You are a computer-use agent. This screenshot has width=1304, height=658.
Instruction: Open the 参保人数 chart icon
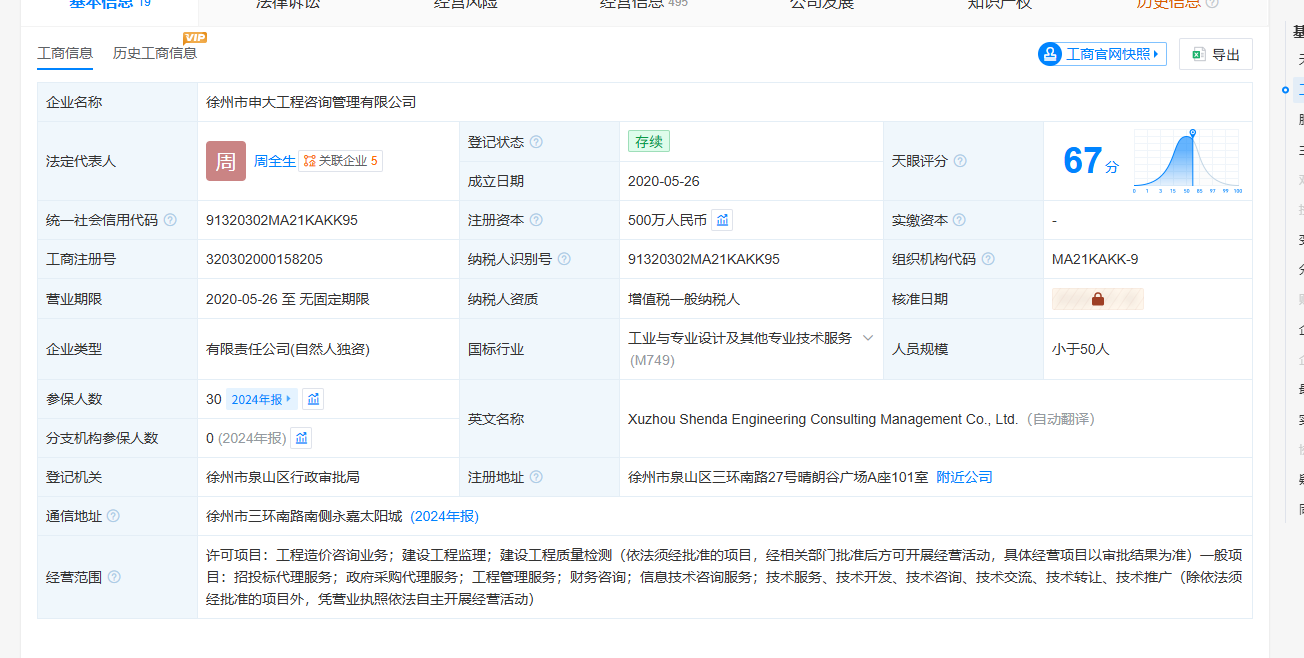[313, 399]
